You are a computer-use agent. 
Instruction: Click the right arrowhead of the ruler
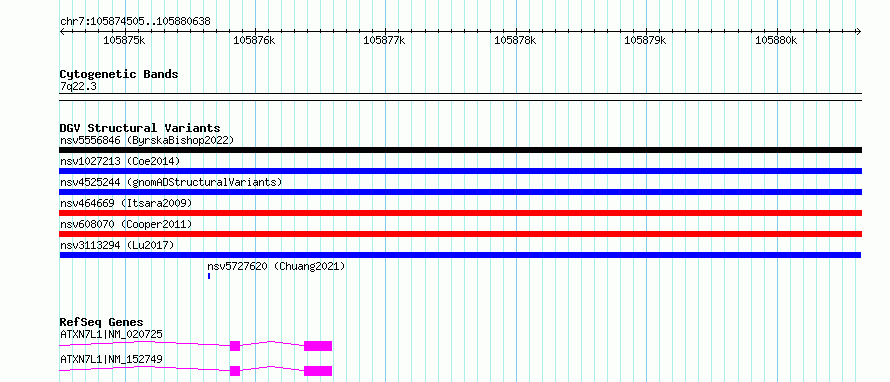coord(859,31)
